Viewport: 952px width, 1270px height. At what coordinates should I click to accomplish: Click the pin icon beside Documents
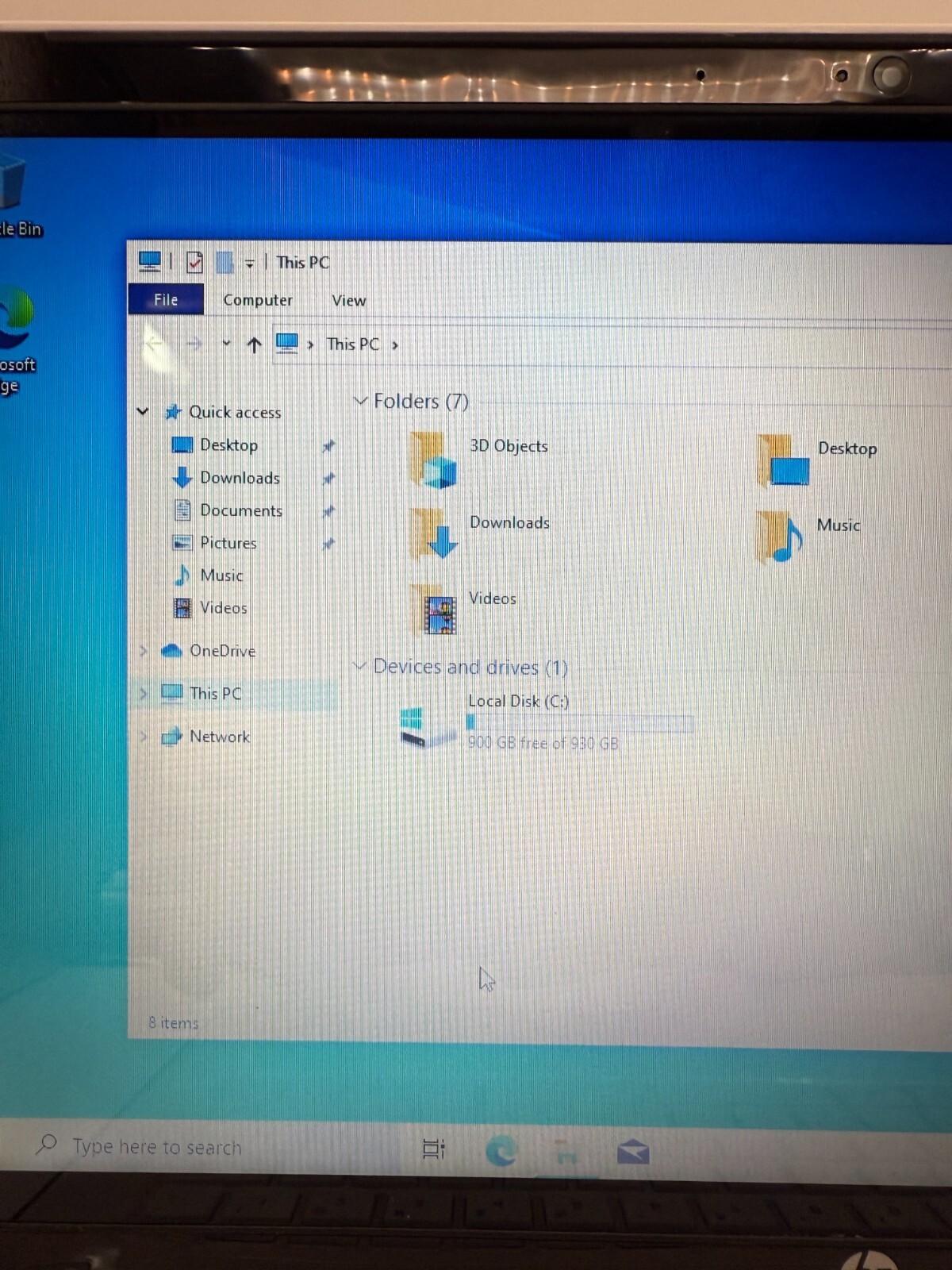pos(328,511)
